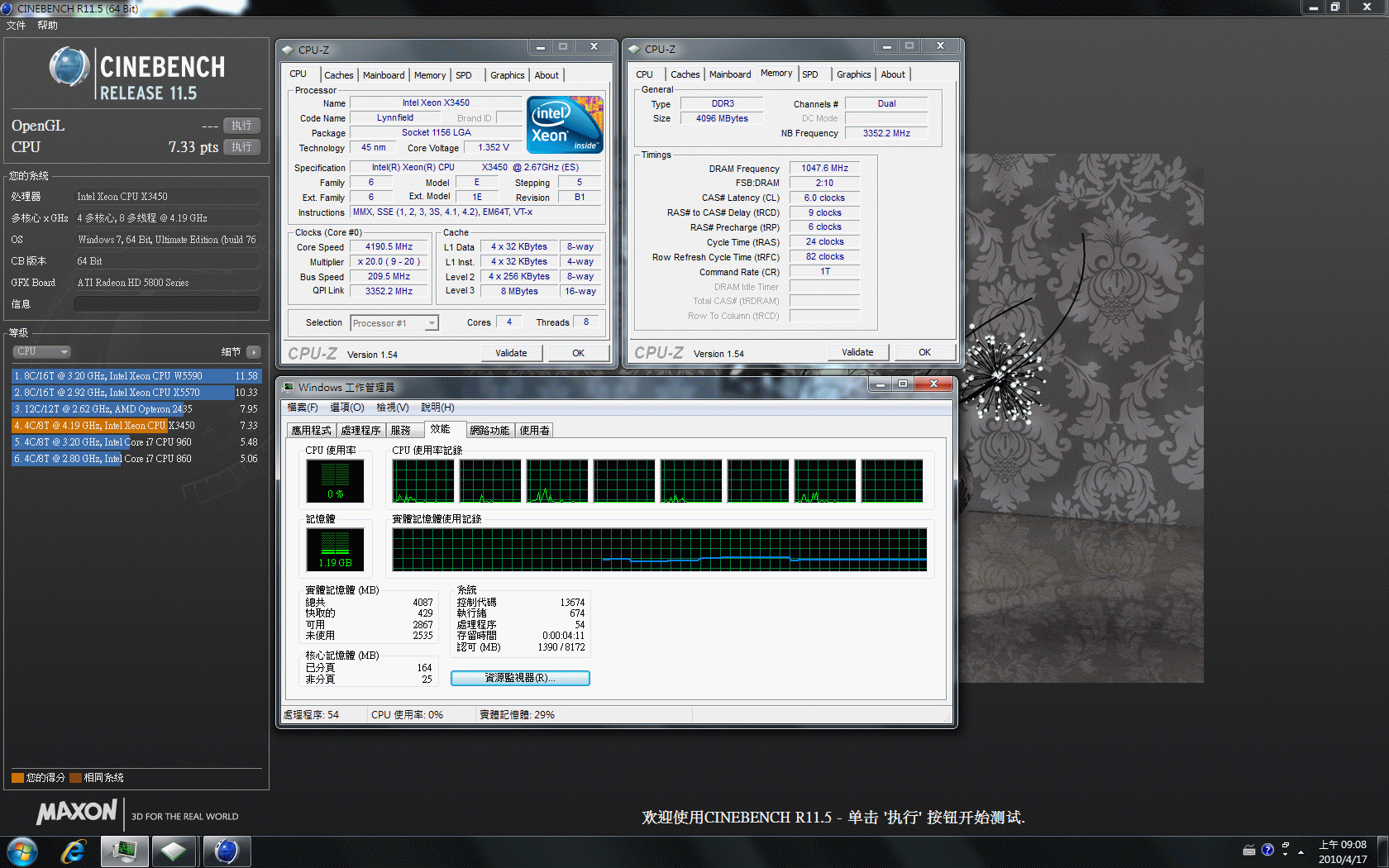Image resolution: width=1389 pixels, height=868 pixels.
Task: Click memory 1.19 GB gauge
Action: [335, 549]
